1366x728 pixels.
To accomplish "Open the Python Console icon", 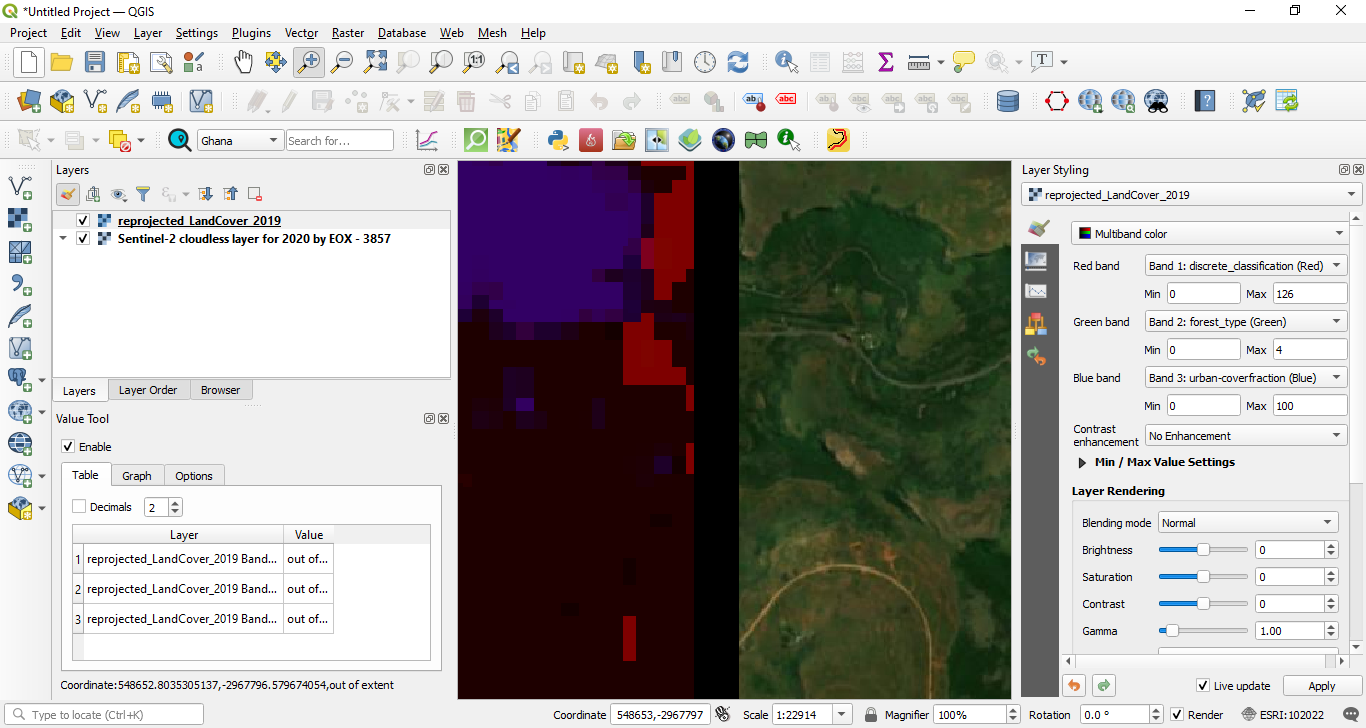I will (558, 140).
